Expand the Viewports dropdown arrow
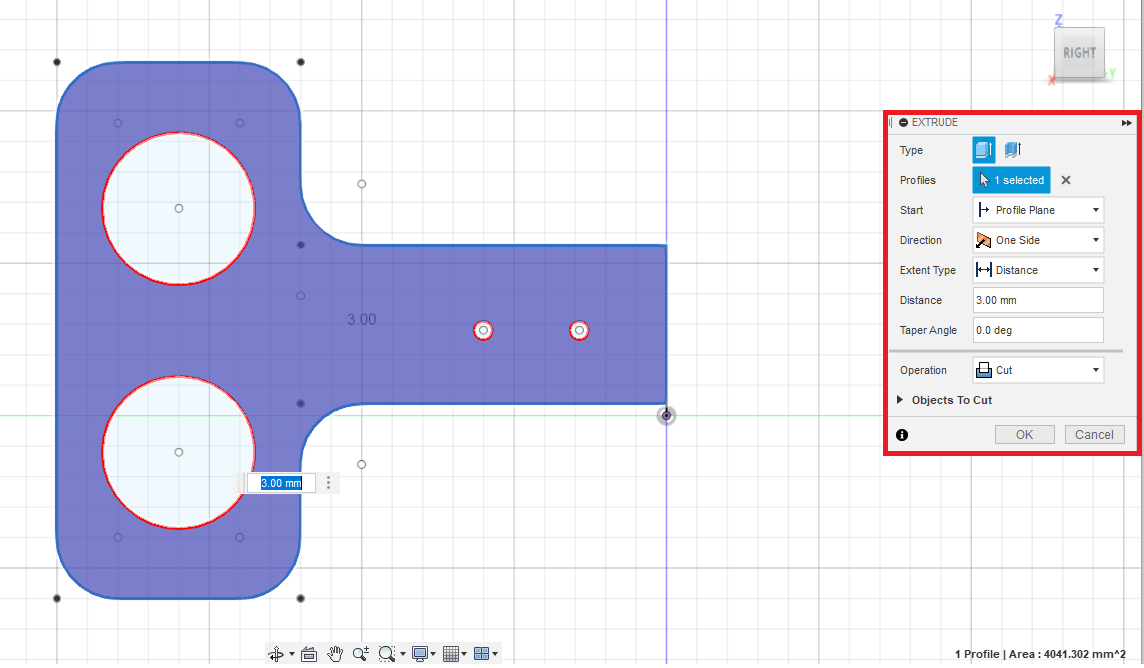The width and height of the screenshot is (1144, 668). (495, 654)
